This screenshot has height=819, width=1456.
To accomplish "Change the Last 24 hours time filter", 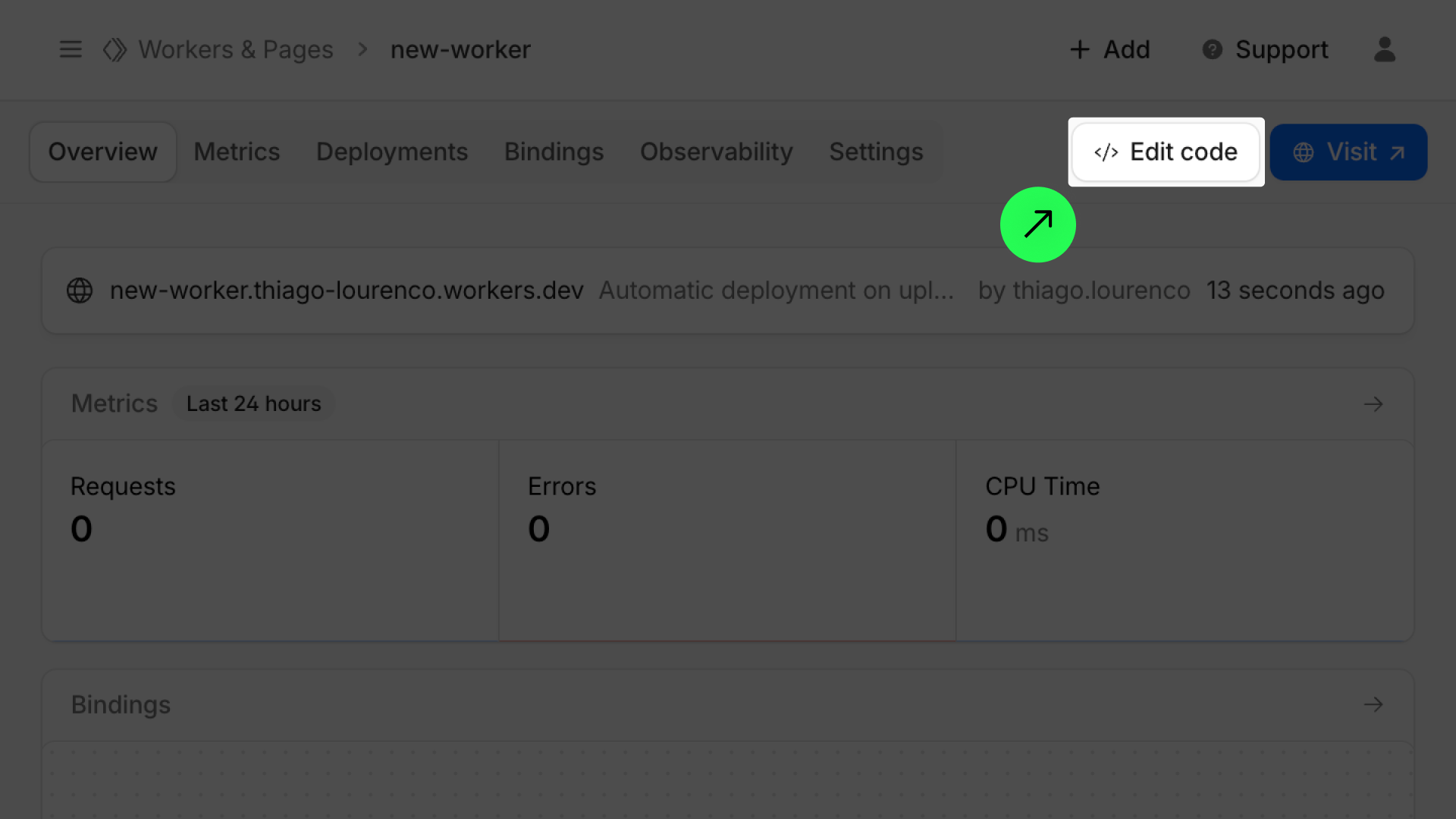I will [x=253, y=403].
